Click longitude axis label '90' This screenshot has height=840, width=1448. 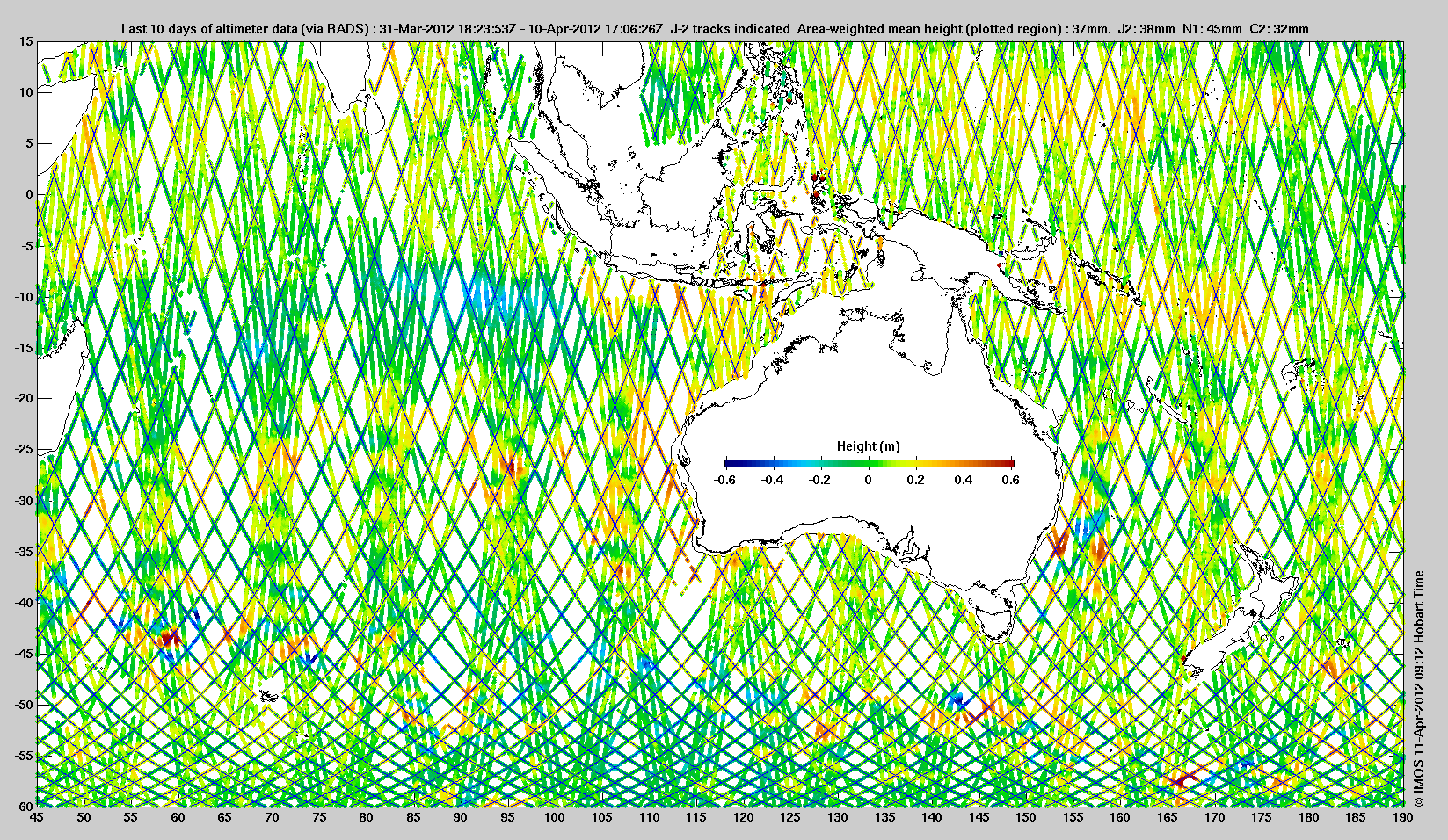[x=461, y=817]
